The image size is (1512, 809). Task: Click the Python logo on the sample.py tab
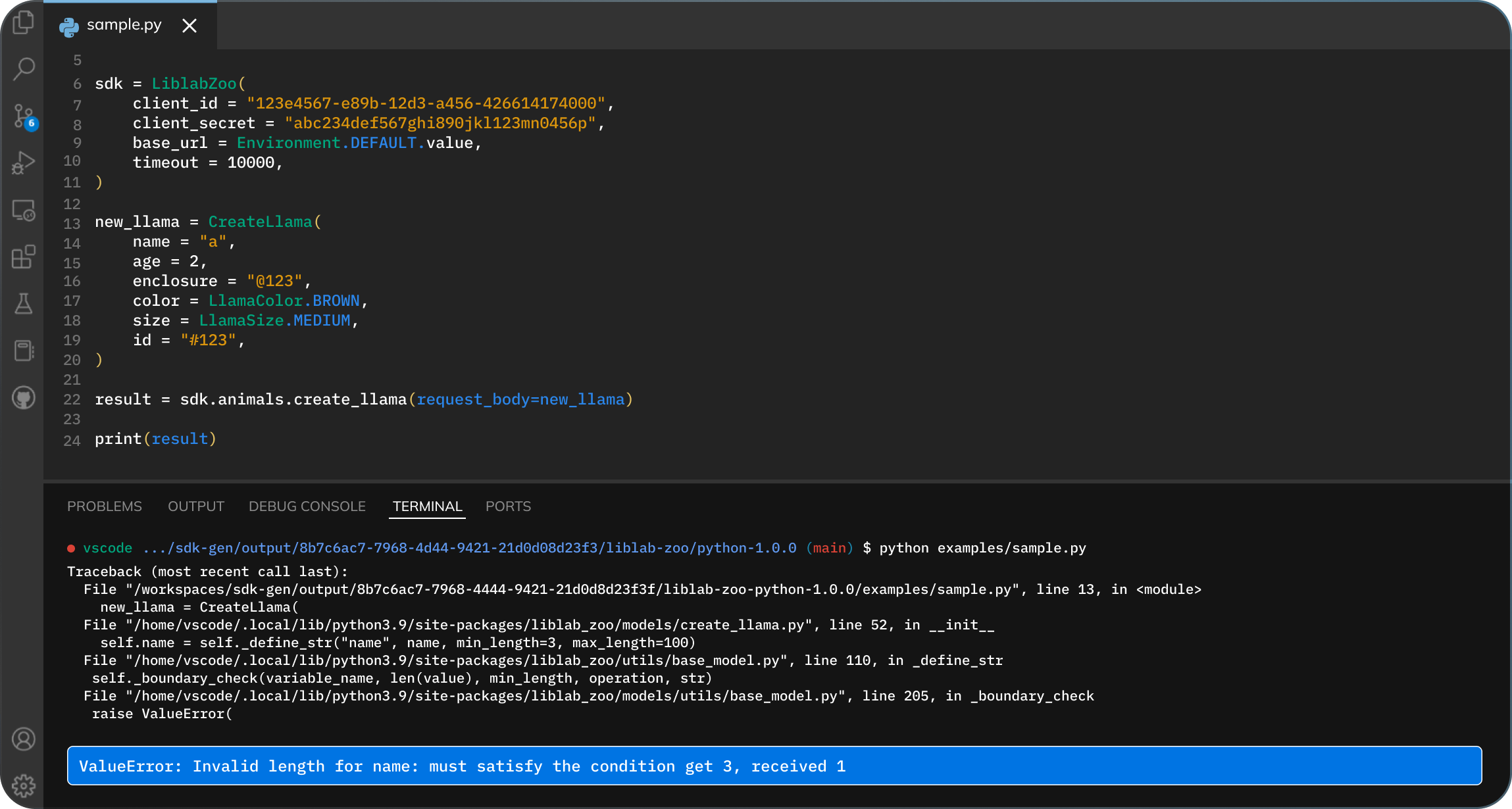point(68,25)
